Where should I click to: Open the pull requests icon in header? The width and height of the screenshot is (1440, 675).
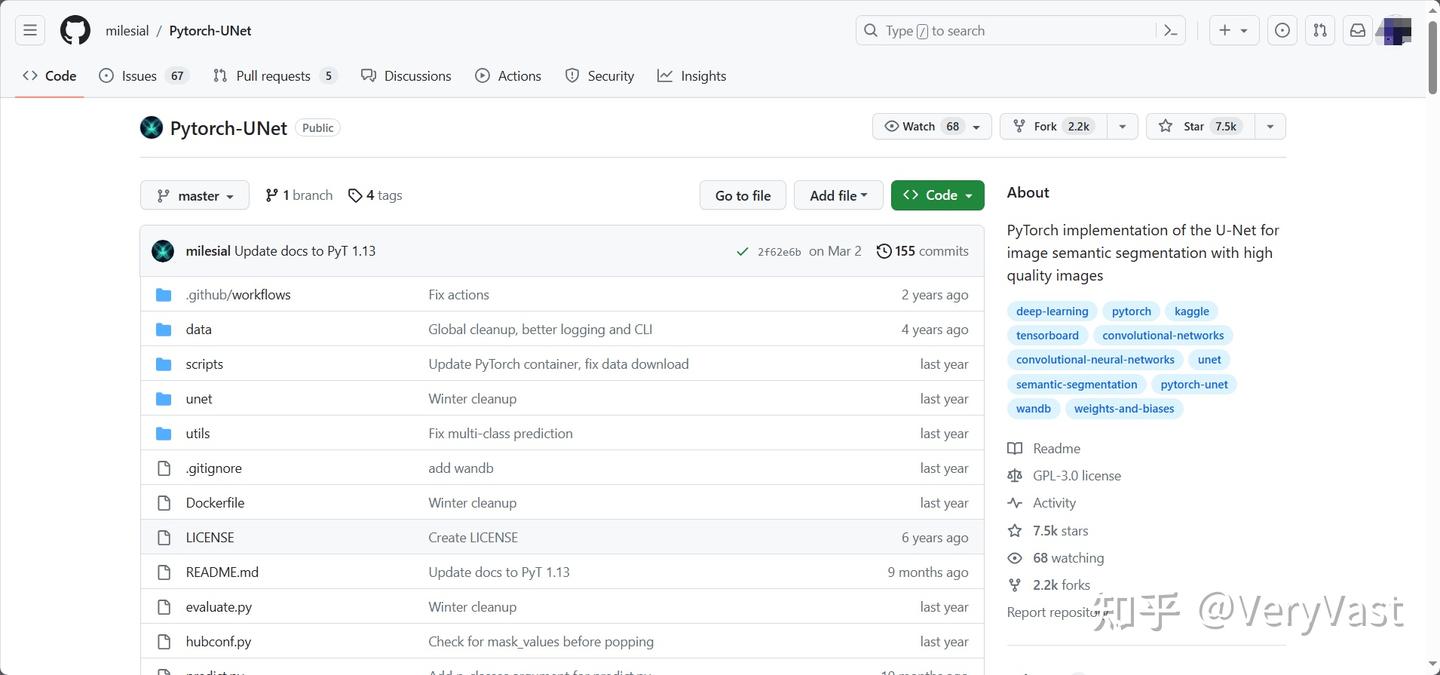tap(1320, 31)
